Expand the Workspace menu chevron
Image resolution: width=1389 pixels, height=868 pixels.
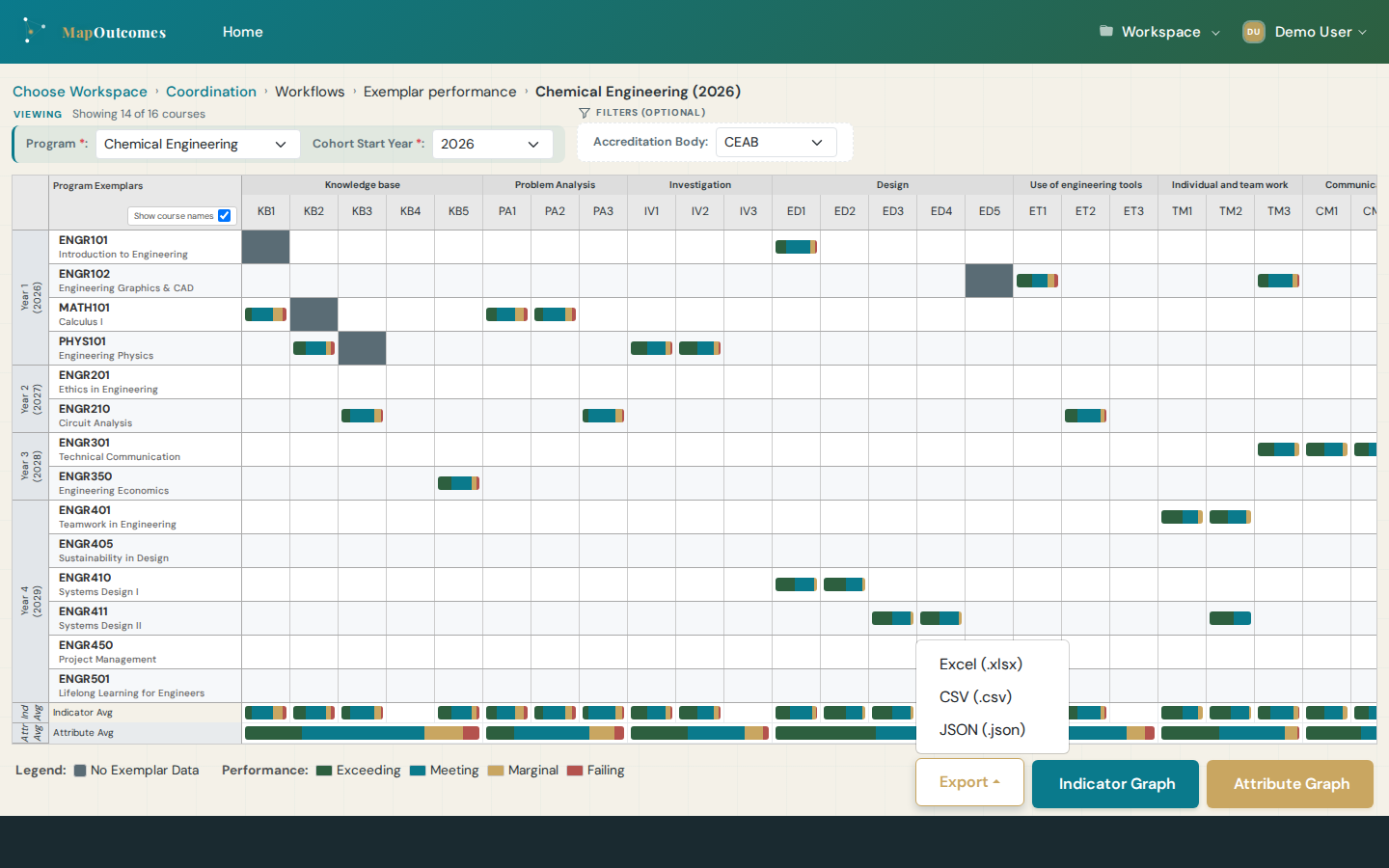tap(1215, 33)
